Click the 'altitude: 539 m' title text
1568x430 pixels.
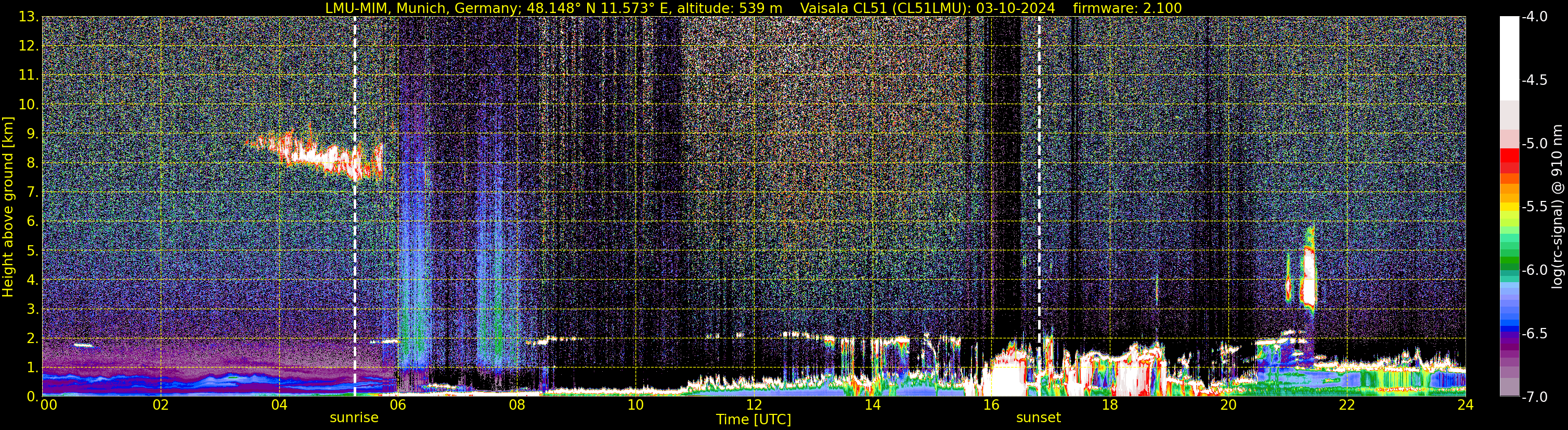(x=729, y=8)
